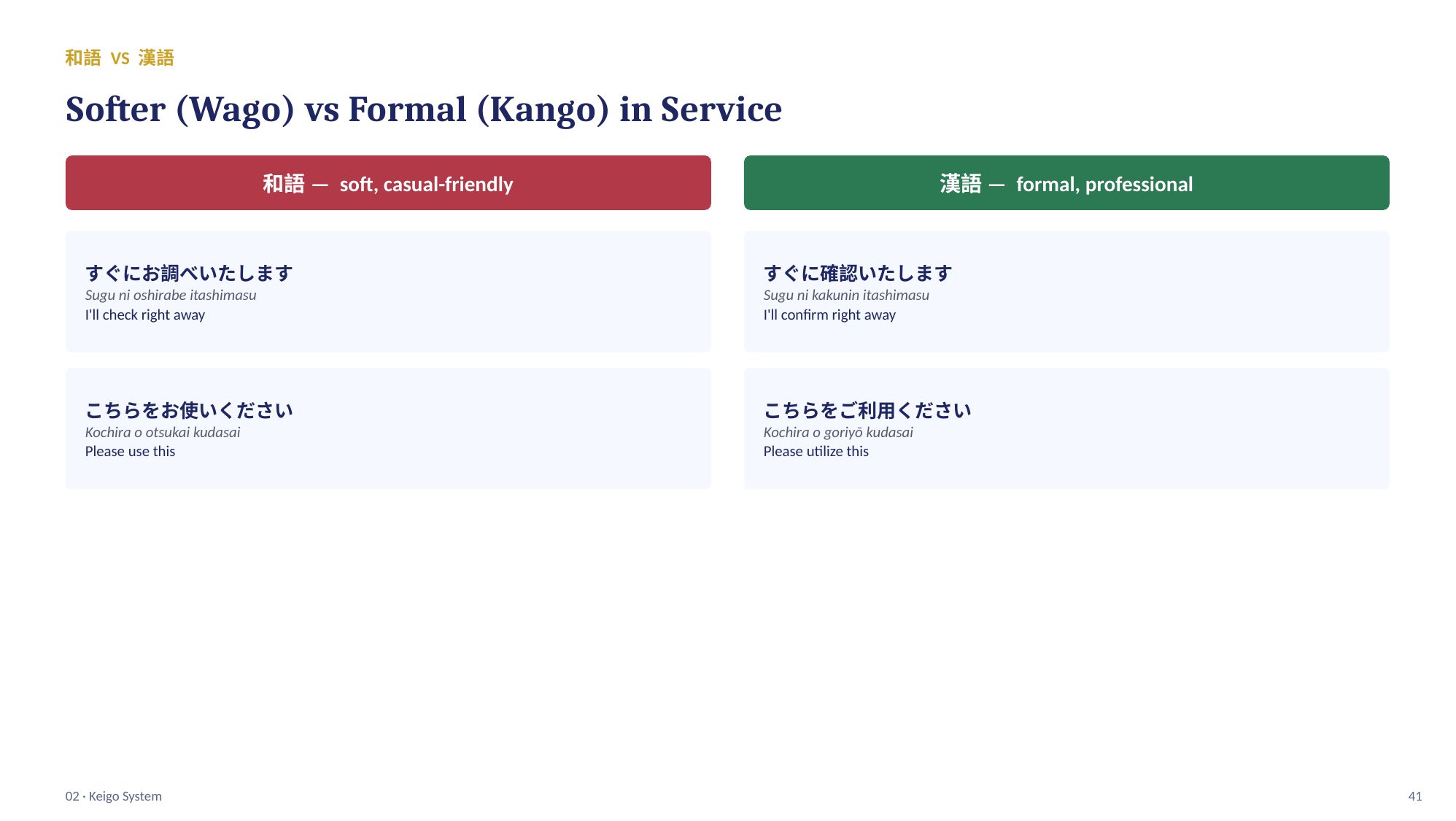The image size is (1456, 821).
Task: Click translation 'I'll confirm right away'
Action: coord(829,315)
